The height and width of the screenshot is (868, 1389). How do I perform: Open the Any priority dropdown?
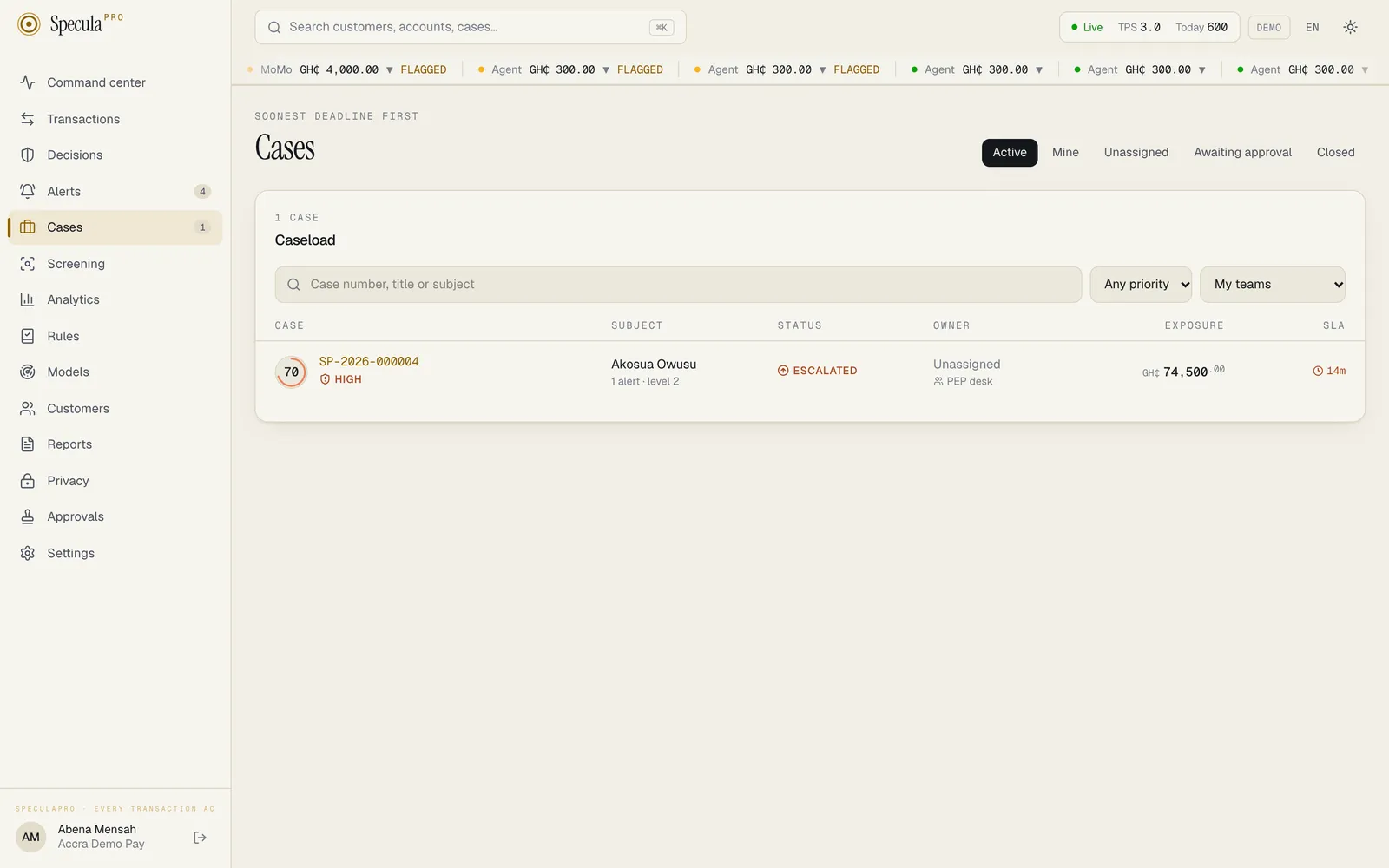point(1141,285)
